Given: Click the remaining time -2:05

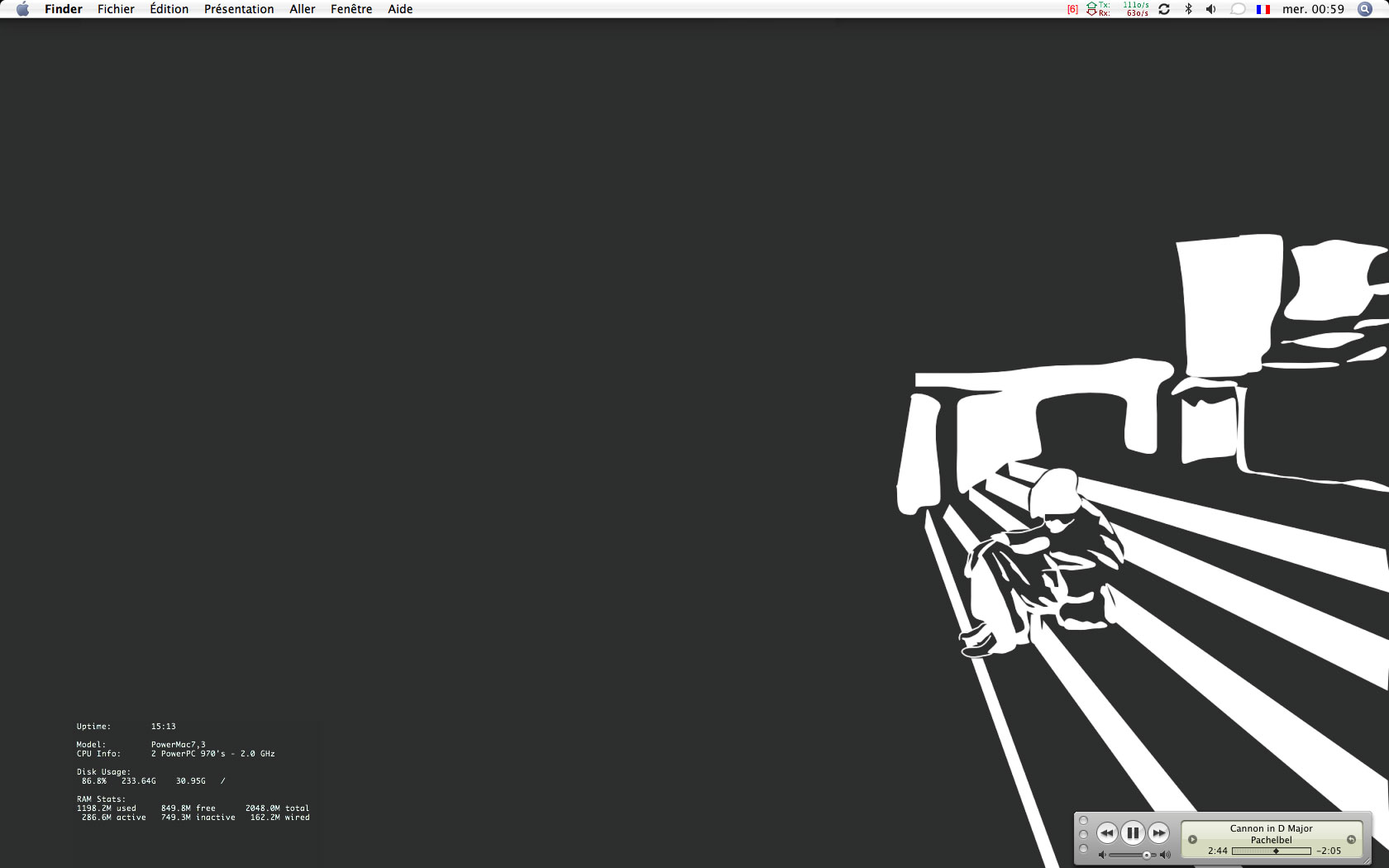Looking at the screenshot, I should [x=1329, y=851].
